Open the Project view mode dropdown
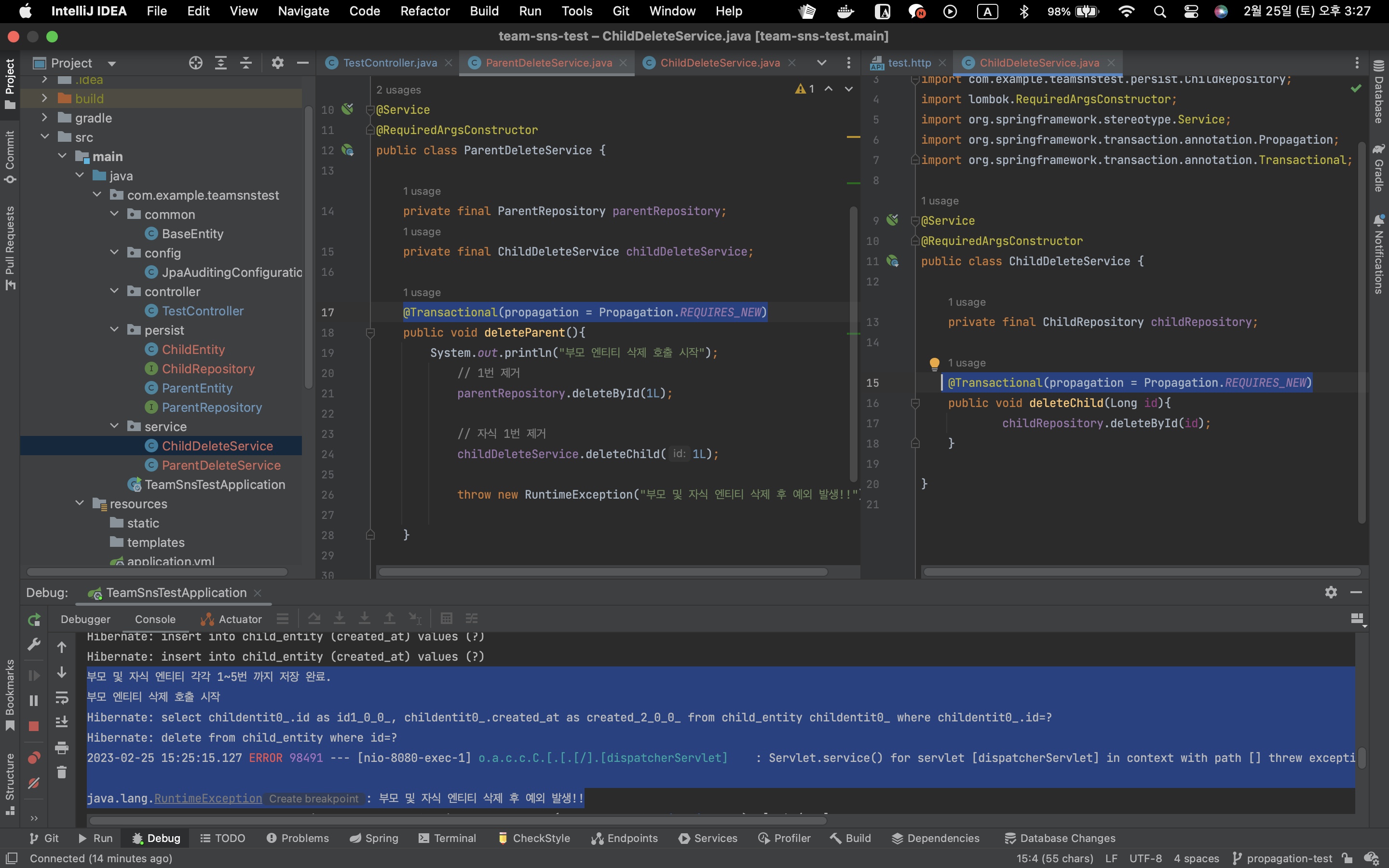This screenshot has width=1389, height=868. [112, 63]
